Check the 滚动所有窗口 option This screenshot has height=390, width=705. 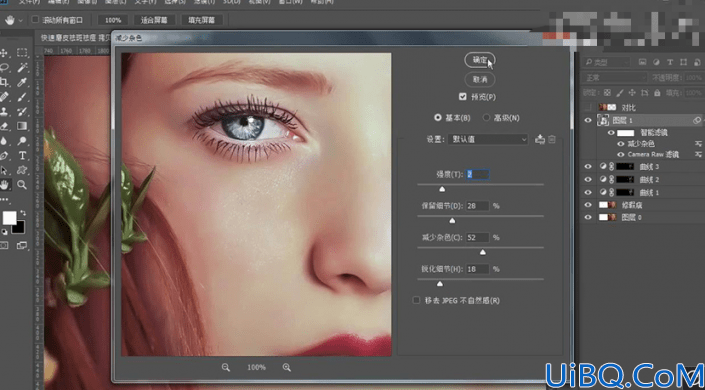pos(35,20)
